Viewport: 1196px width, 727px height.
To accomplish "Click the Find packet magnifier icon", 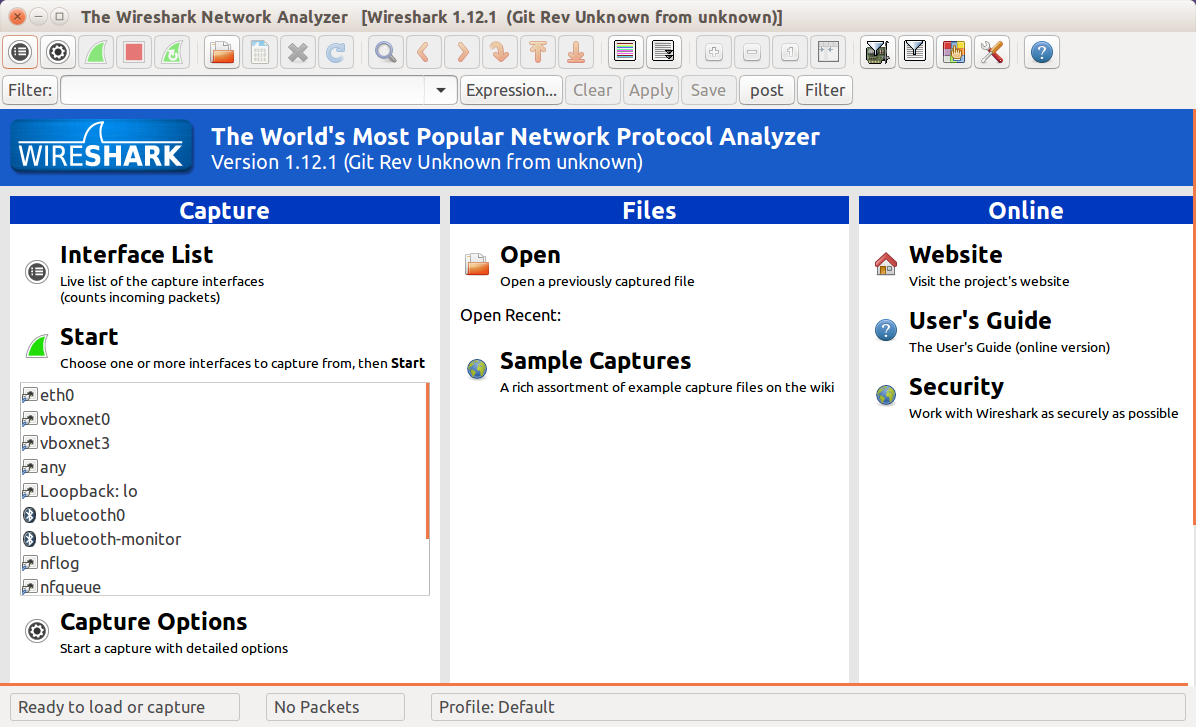I will pos(384,52).
